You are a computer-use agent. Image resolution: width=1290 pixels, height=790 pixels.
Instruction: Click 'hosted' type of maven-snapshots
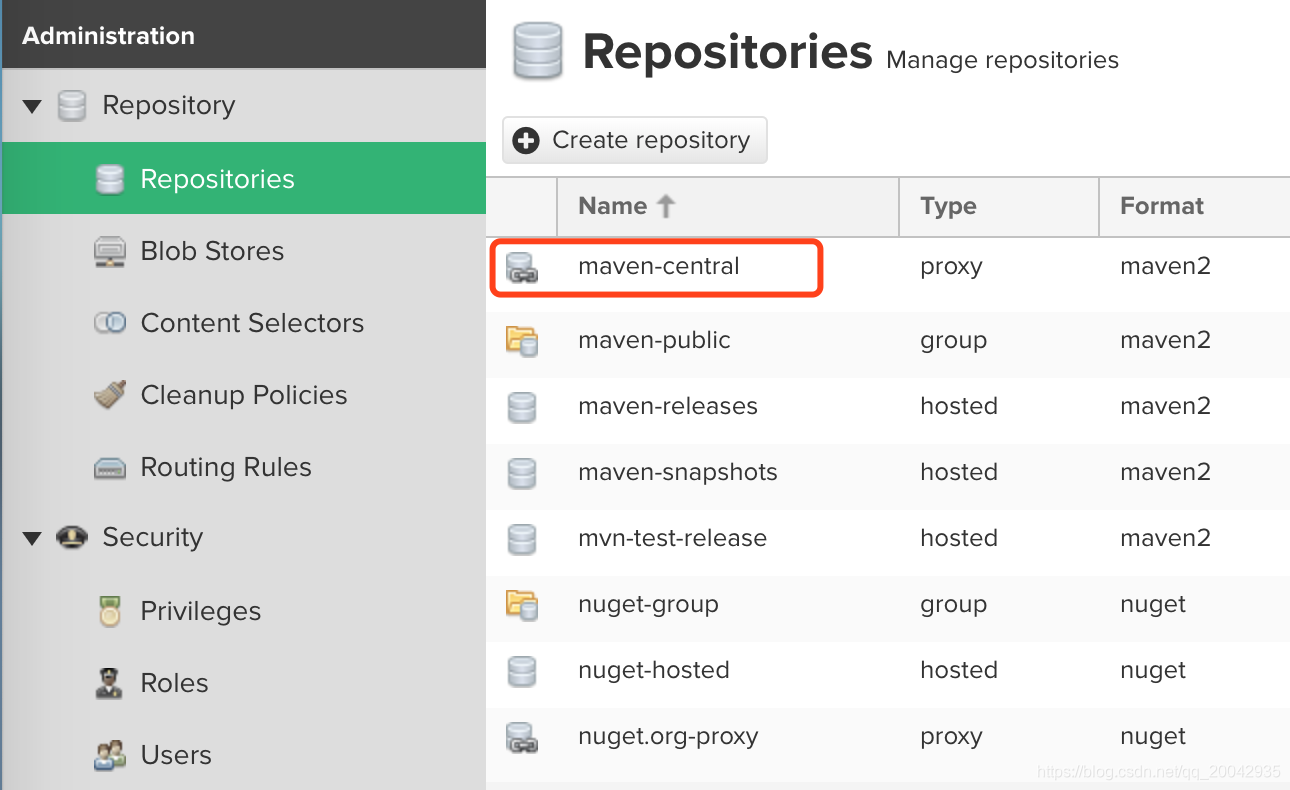[959, 472]
